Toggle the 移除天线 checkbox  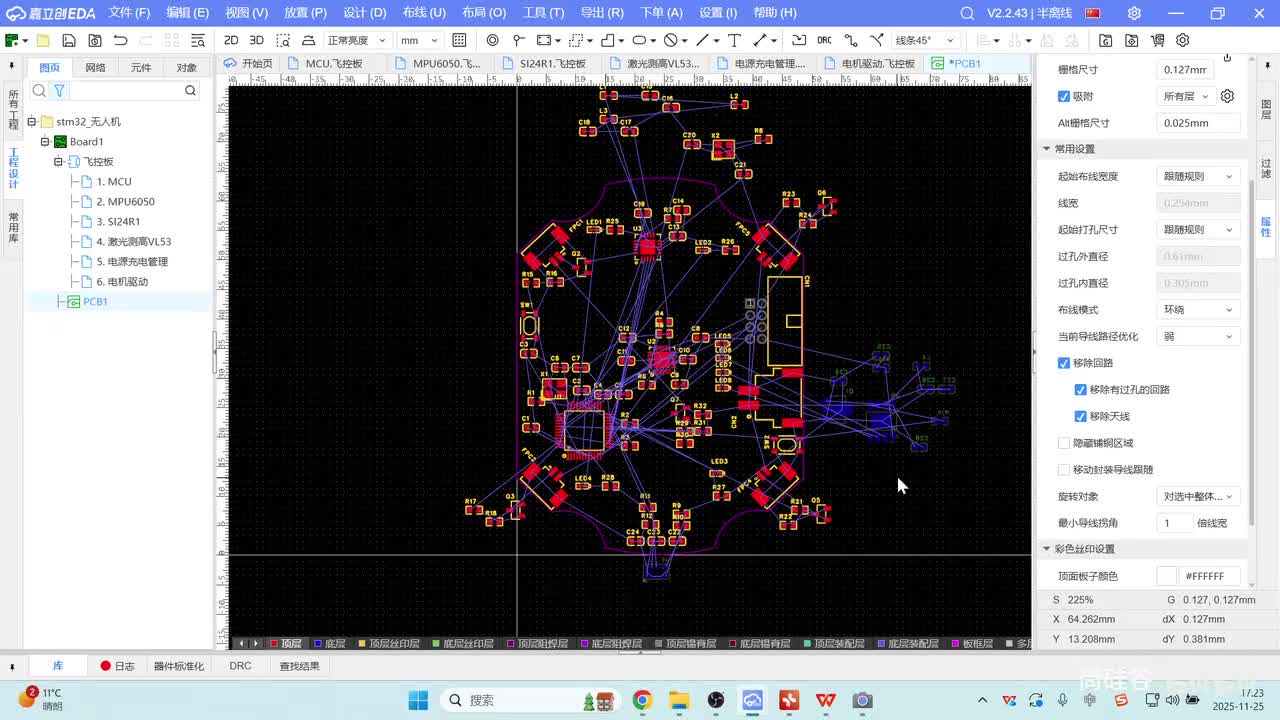point(1080,416)
